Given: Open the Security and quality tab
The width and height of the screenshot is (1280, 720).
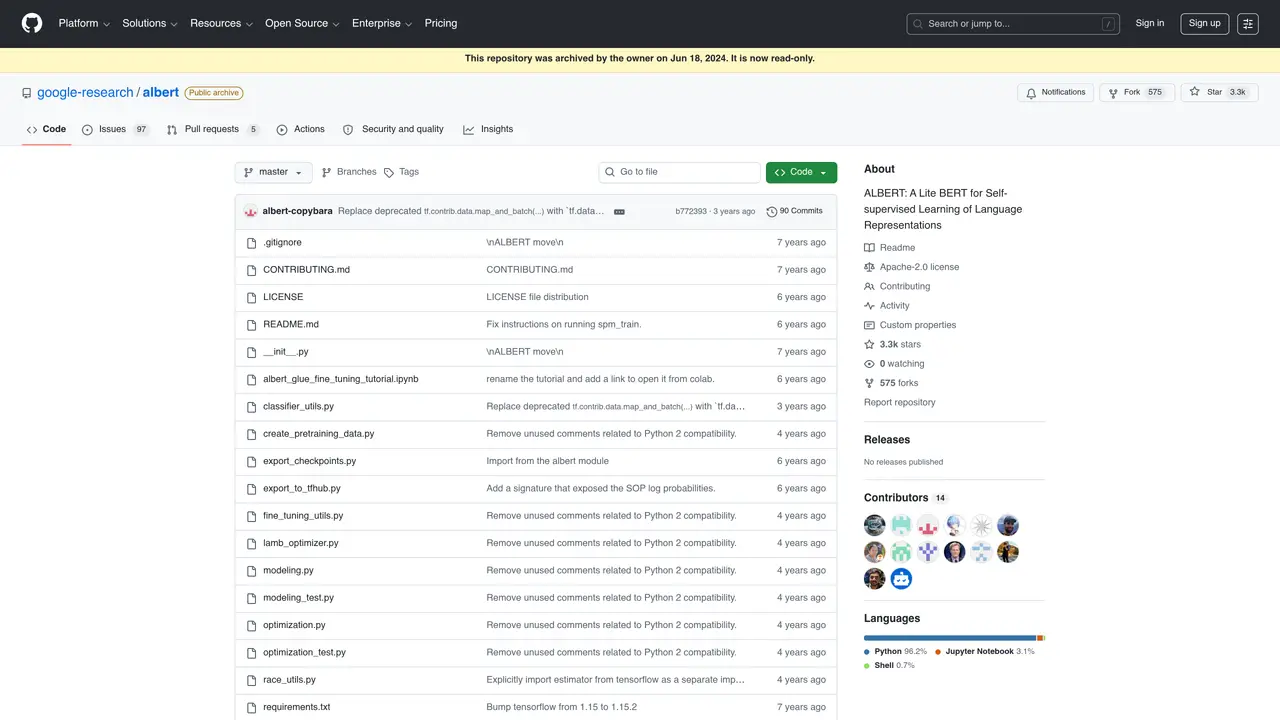Looking at the screenshot, I should click(x=393, y=129).
